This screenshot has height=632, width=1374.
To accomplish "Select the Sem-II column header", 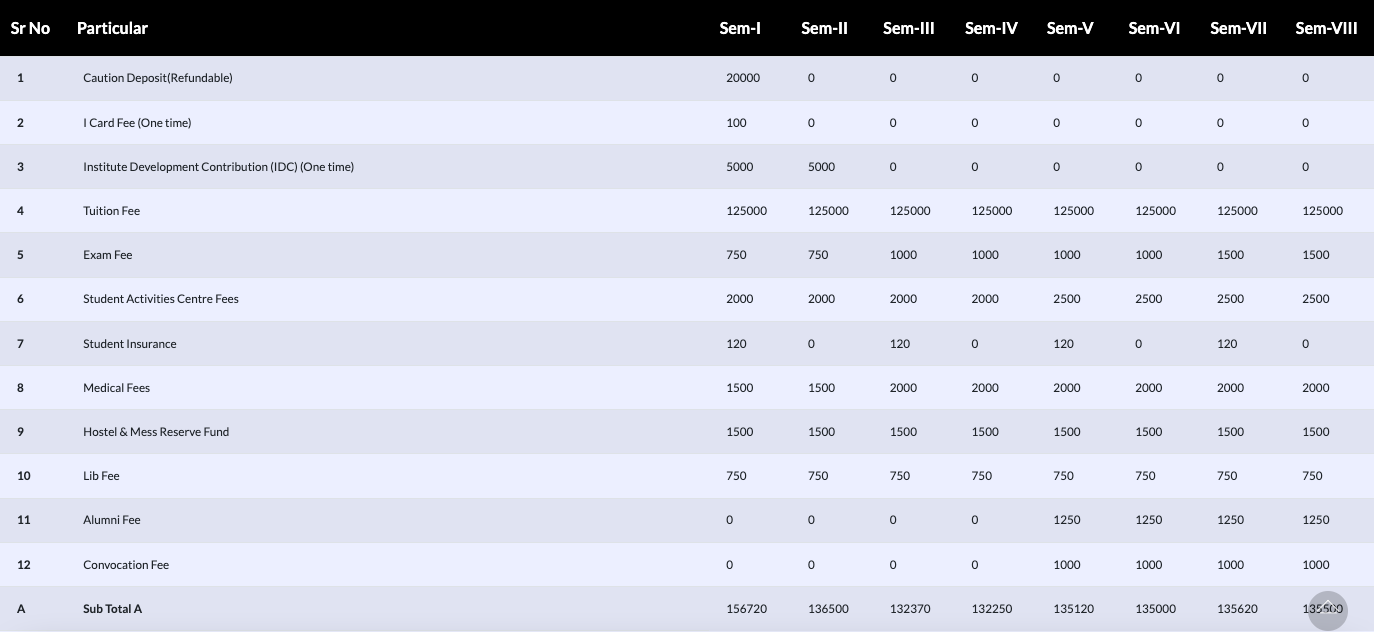I will tap(824, 28).
